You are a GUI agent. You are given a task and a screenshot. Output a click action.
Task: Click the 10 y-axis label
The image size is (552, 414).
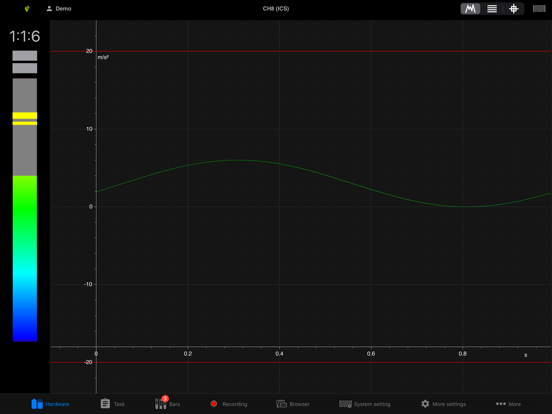click(89, 129)
